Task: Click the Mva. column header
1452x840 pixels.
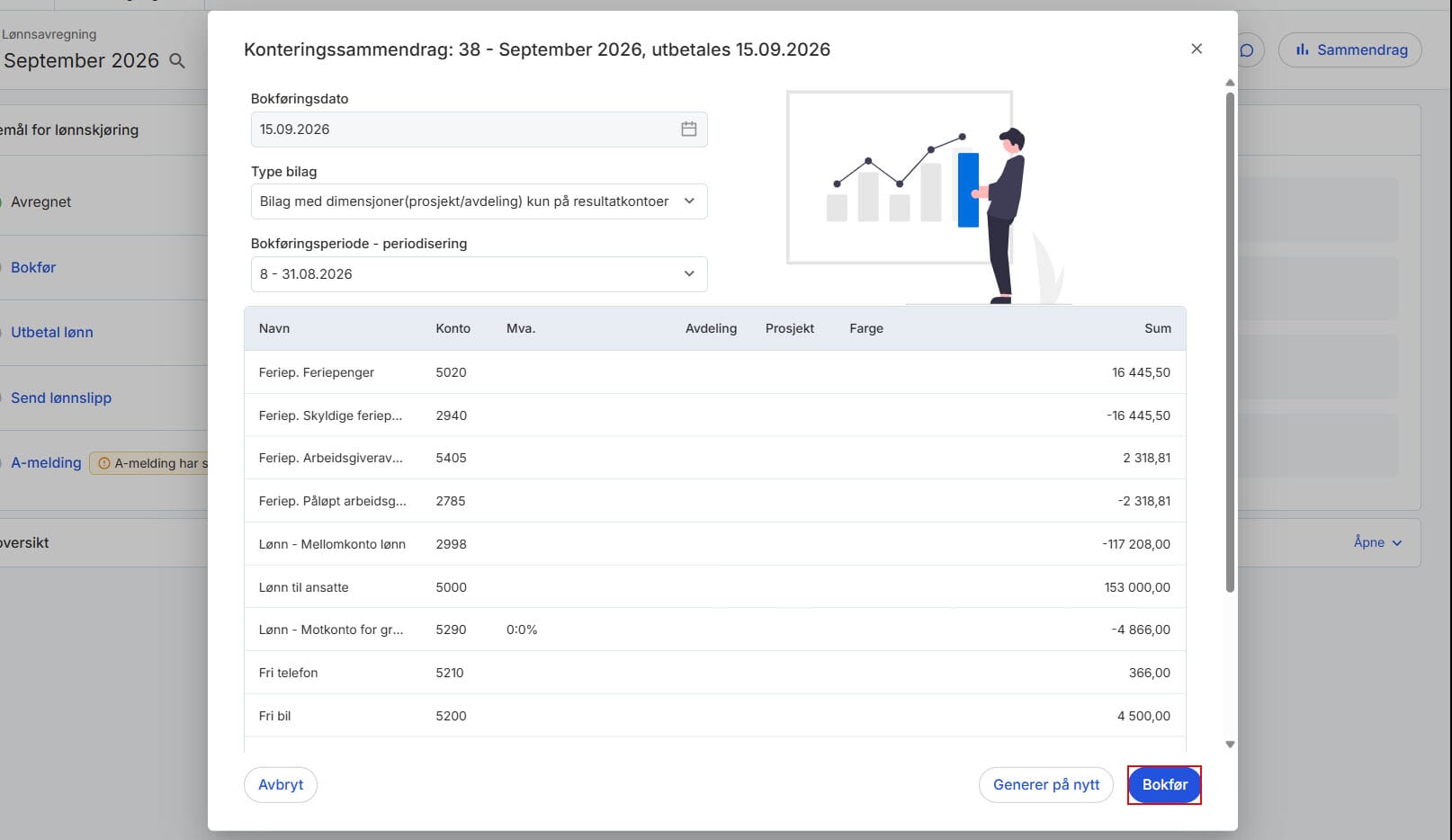Action: 521,329
